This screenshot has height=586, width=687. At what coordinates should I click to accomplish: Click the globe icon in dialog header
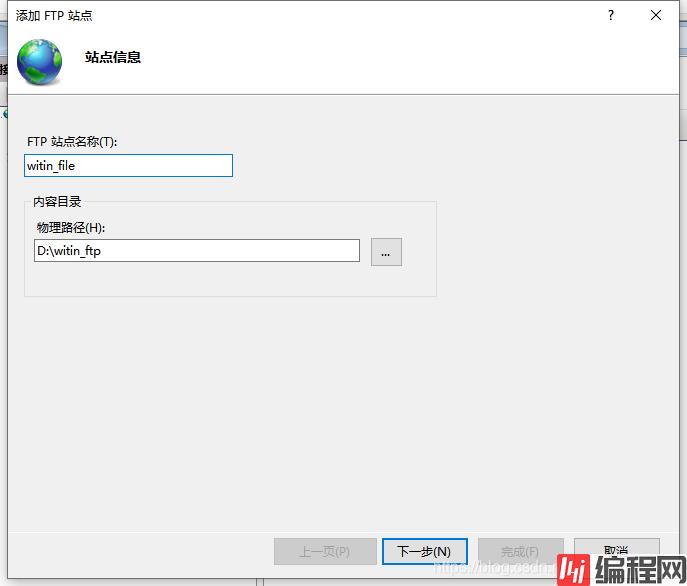[x=40, y=63]
